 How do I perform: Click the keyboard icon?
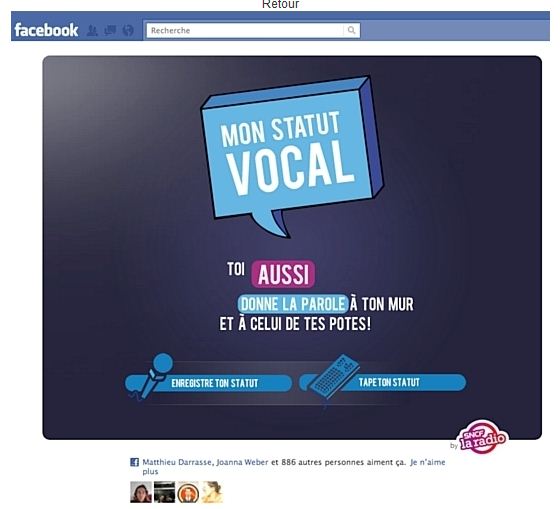(335, 376)
